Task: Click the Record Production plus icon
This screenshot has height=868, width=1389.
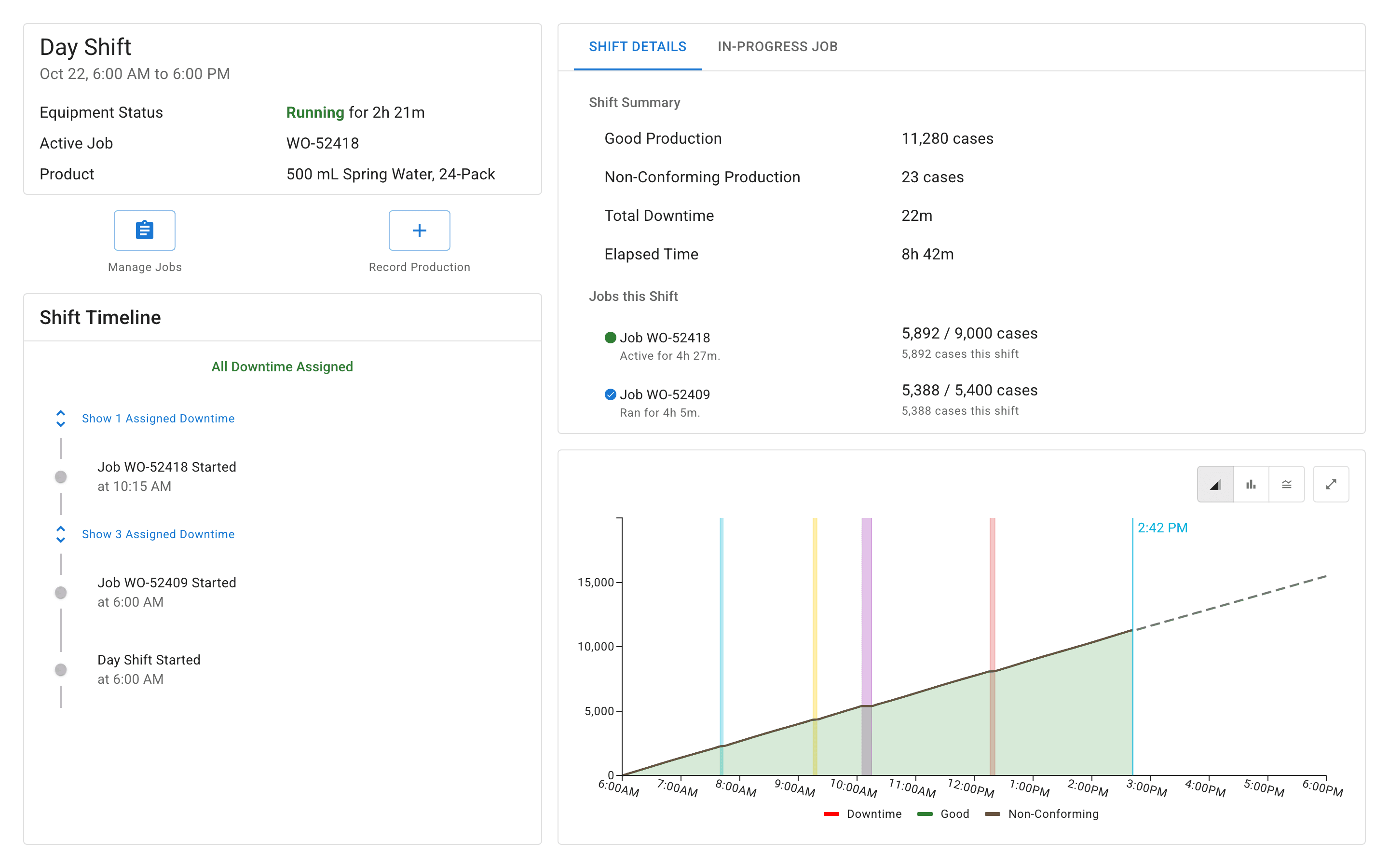Action: coord(419,230)
